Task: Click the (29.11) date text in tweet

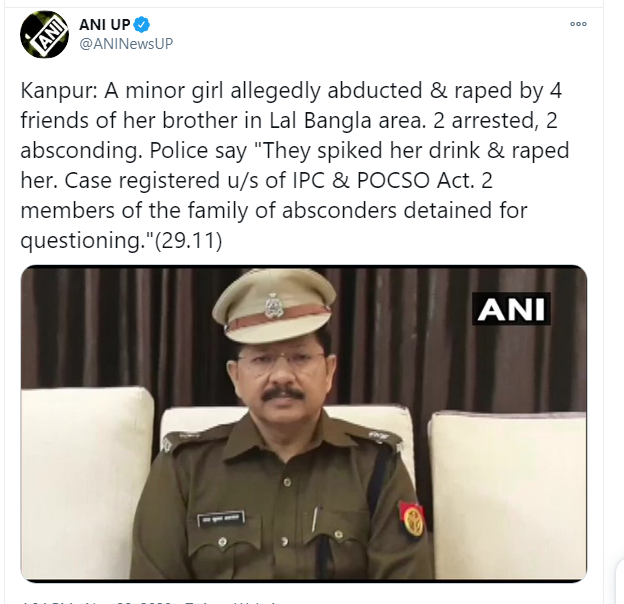Action: pyautogui.click(x=188, y=240)
